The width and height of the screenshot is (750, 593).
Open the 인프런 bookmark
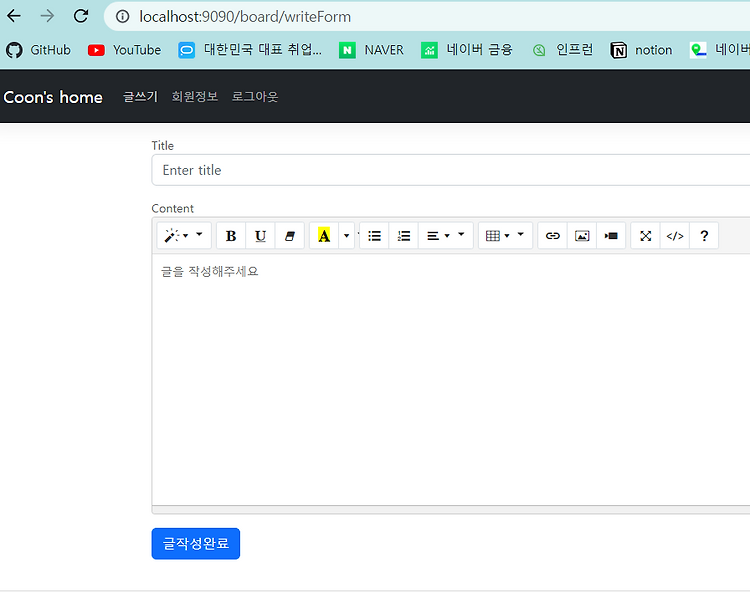[562, 50]
